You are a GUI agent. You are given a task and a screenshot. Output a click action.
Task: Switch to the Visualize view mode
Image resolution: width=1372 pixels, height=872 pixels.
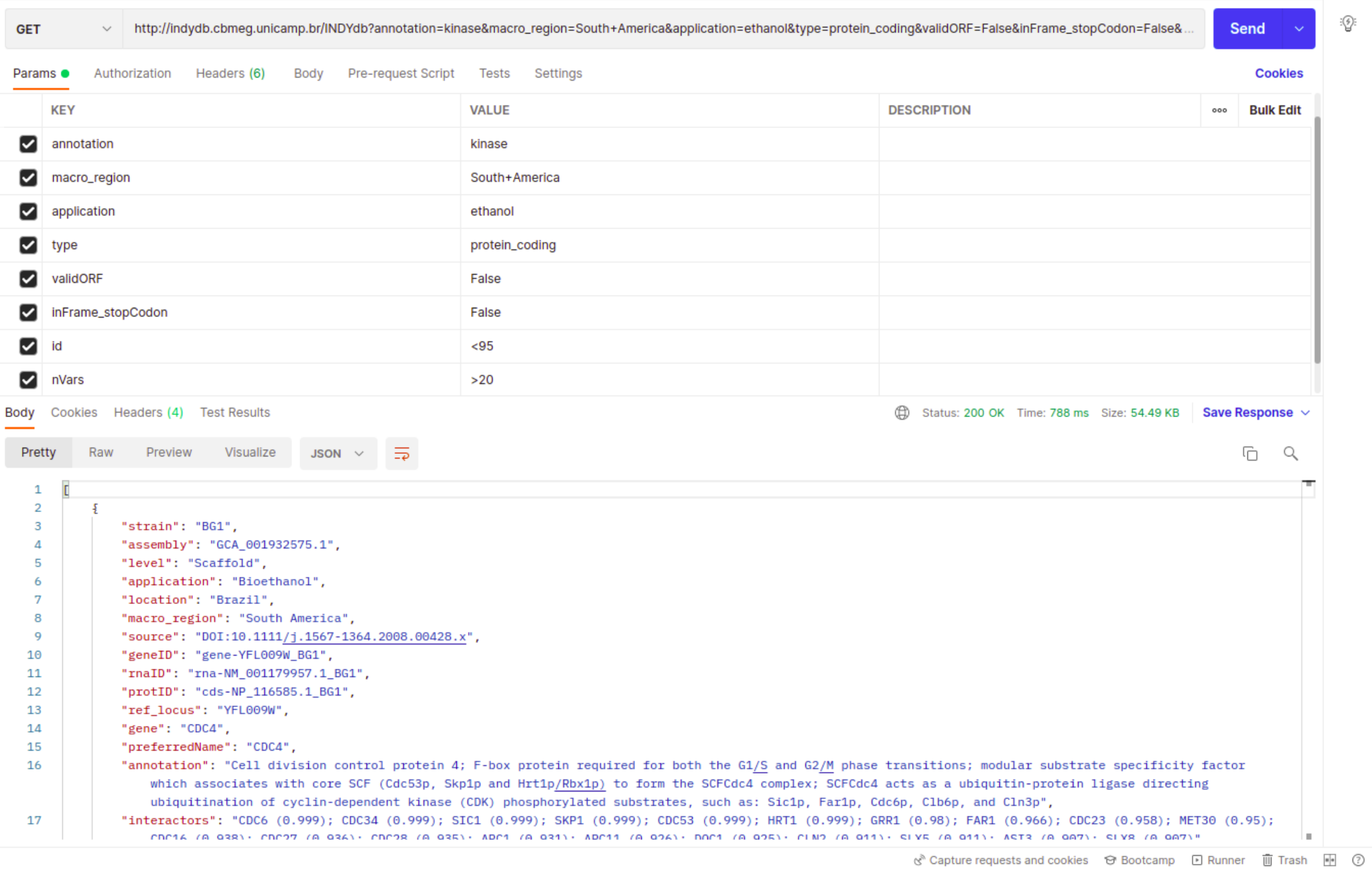coord(250,453)
